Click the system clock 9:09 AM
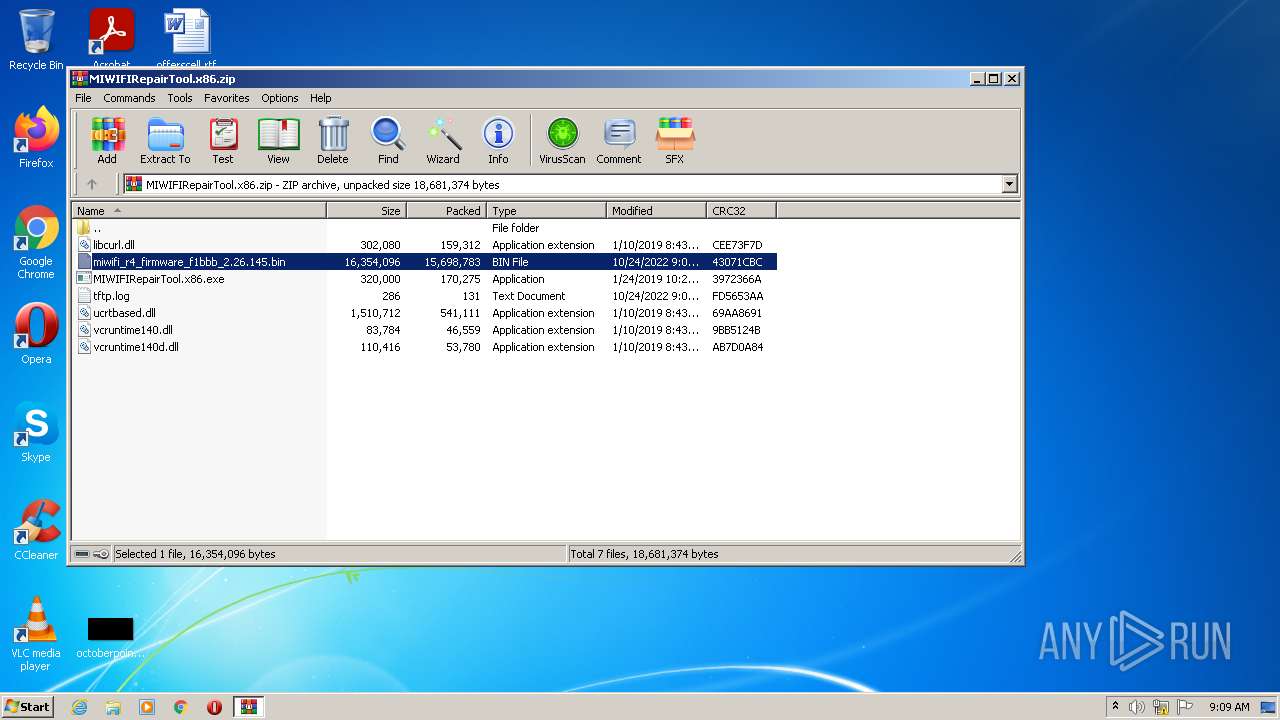1280x720 pixels. [x=1229, y=707]
